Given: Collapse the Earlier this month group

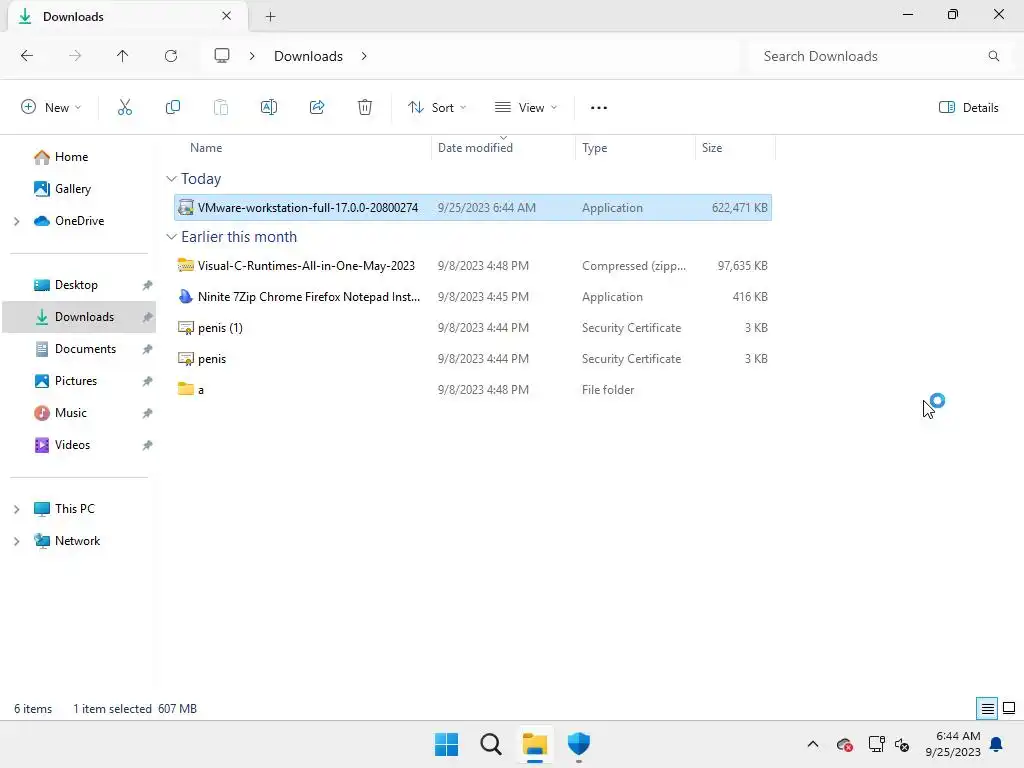Looking at the screenshot, I should pos(171,236).
